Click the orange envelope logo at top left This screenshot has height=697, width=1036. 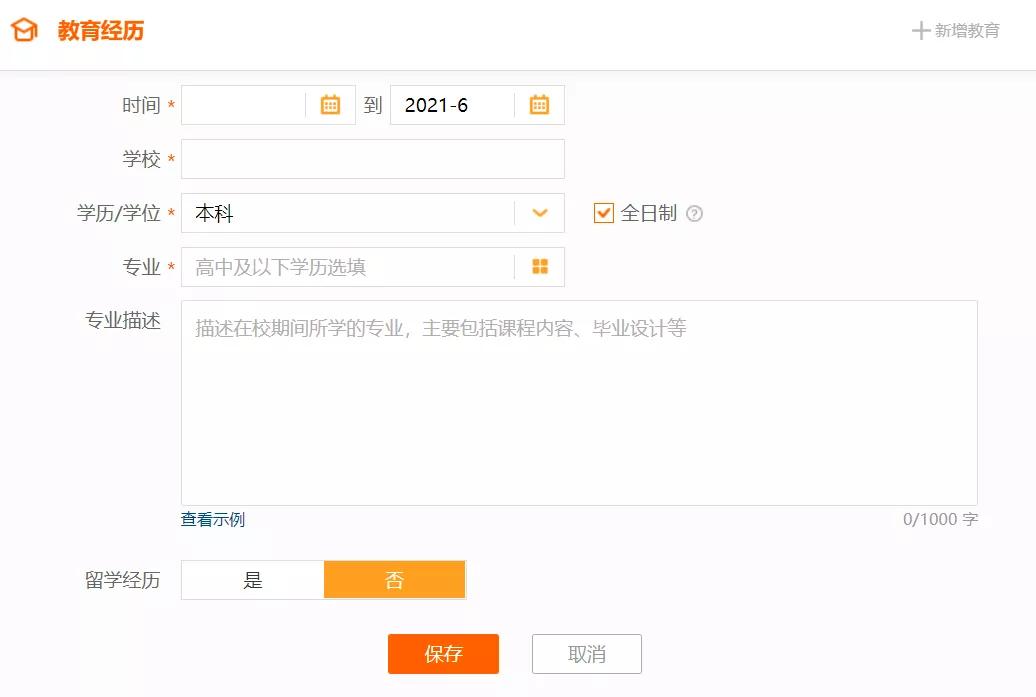pos(24,30)
